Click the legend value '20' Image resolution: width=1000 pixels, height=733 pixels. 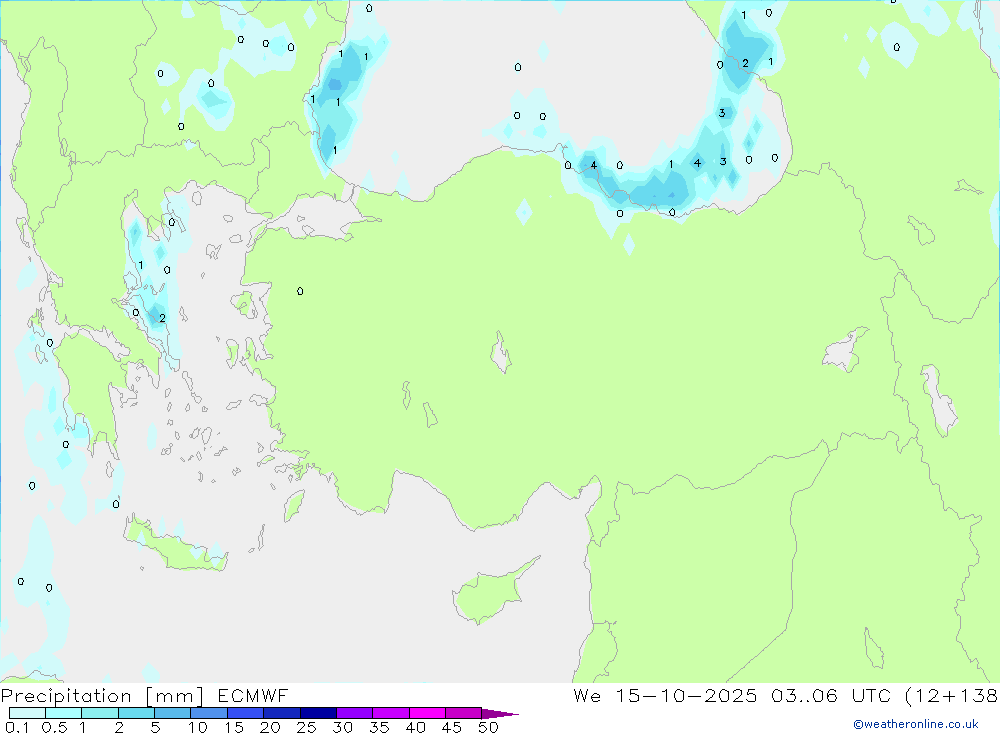270,727
